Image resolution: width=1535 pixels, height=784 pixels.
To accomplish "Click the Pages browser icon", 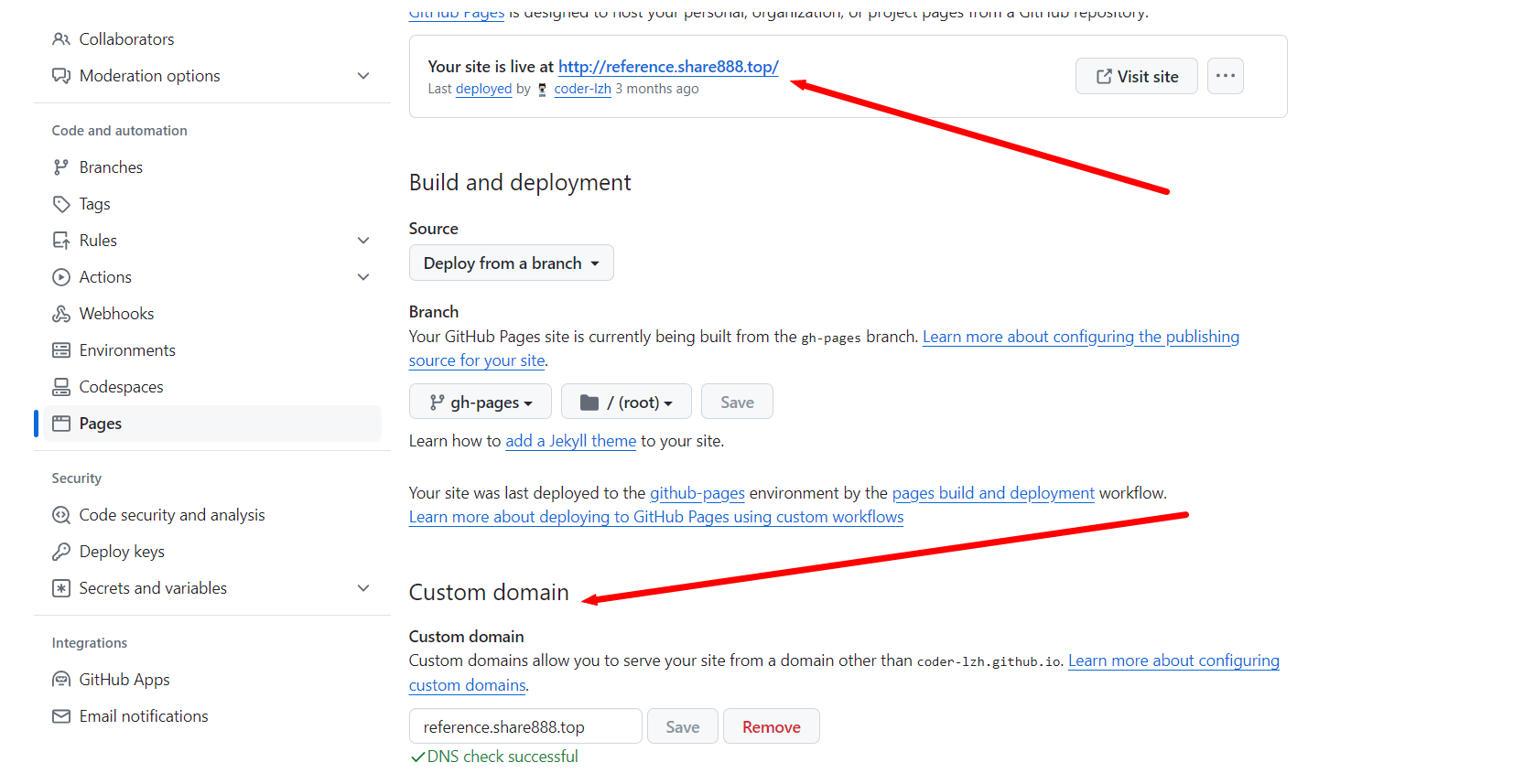I will (61, 424).
